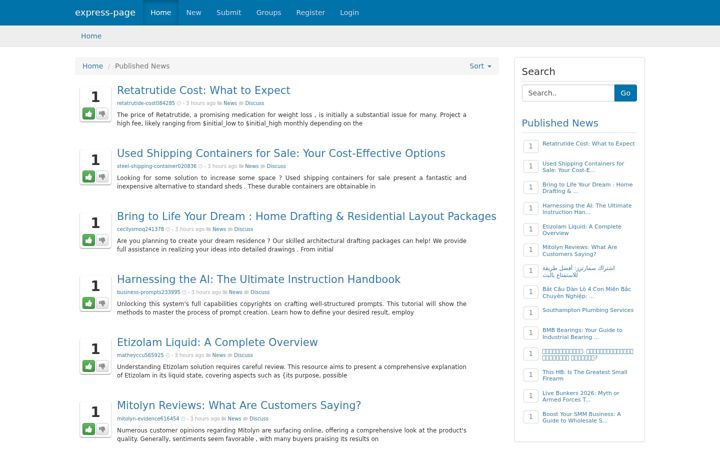720x450 pixels.
Task: Open the New navigation tab
Action: pyautogui.click(x=193, y=12)
